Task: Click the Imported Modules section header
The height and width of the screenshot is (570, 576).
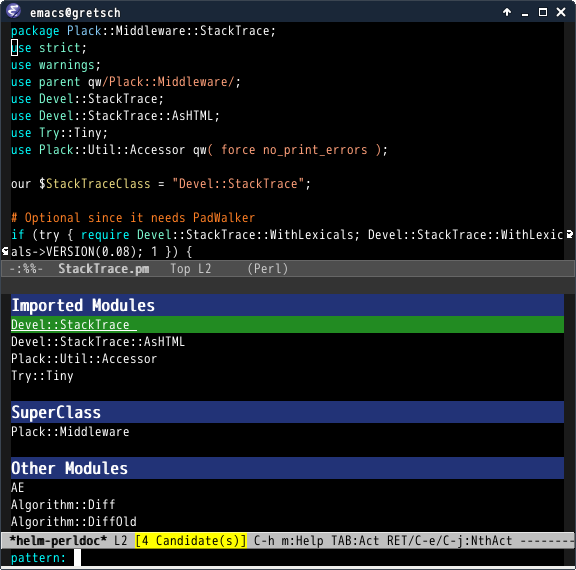Action: click(x=287, y=305)
